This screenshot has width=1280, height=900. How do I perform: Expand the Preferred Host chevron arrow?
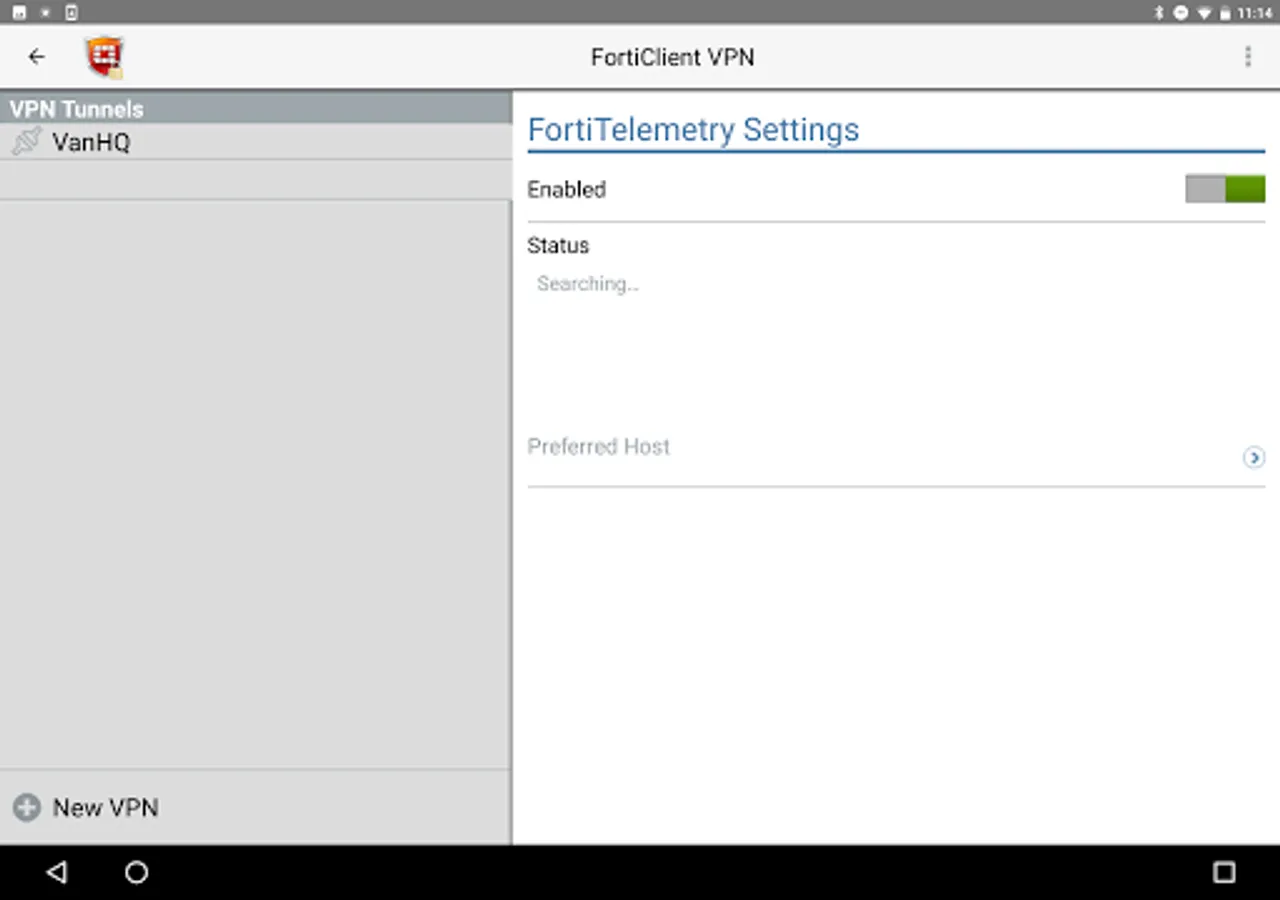1253,457
